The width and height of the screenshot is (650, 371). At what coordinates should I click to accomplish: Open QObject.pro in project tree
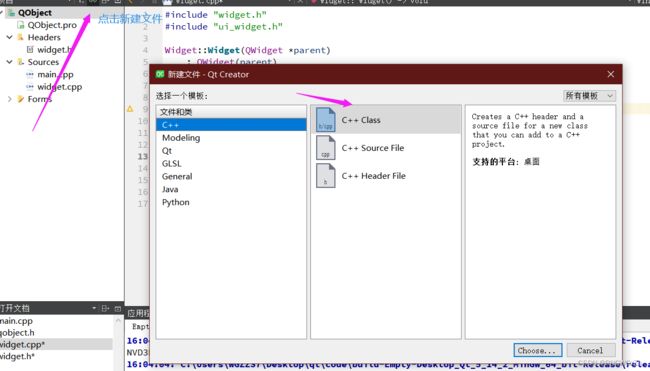click(x=52, y=25)
